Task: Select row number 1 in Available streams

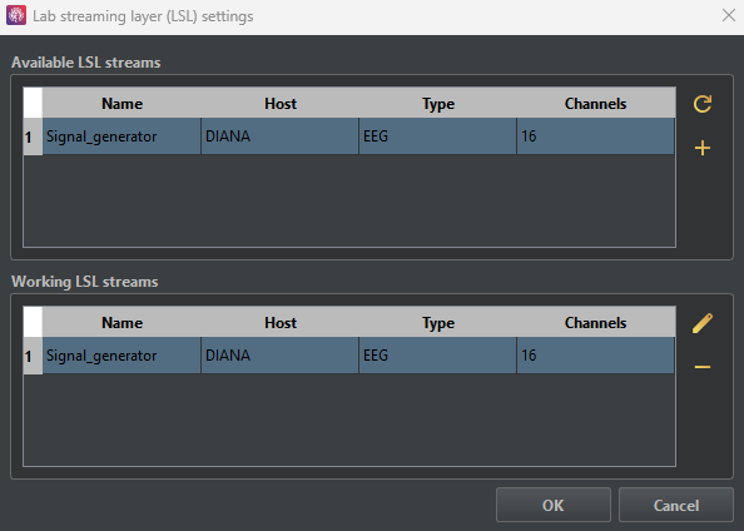Action: (32, 137)
